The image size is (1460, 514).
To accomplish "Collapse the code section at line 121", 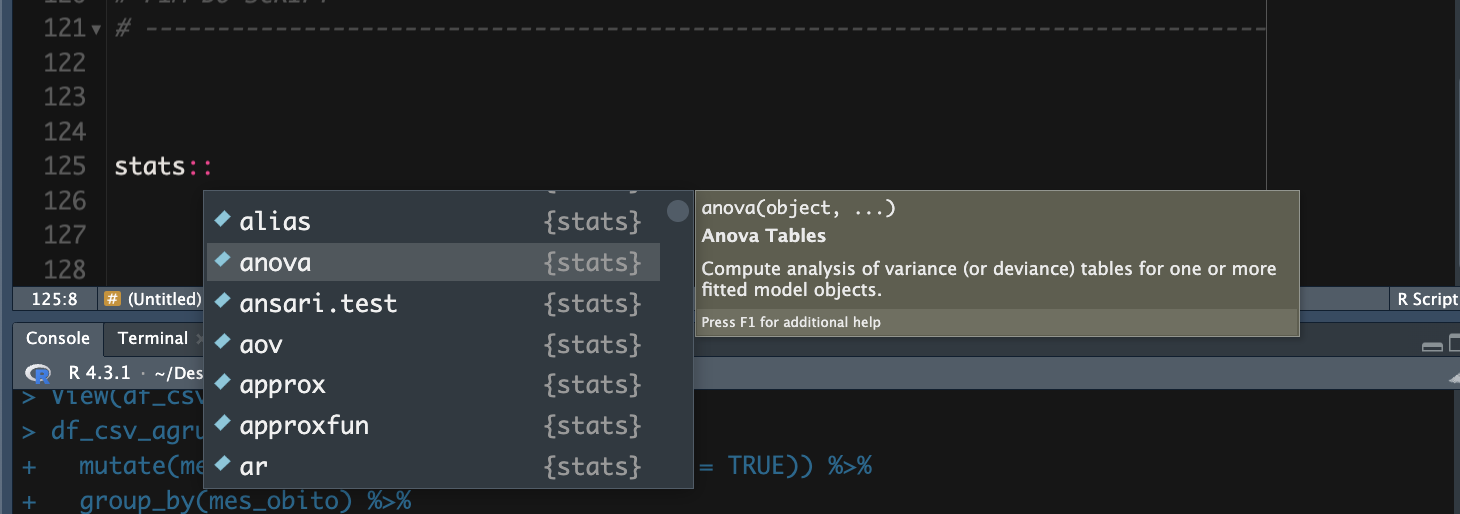I will pyautogui.click(x=96, y=29).
